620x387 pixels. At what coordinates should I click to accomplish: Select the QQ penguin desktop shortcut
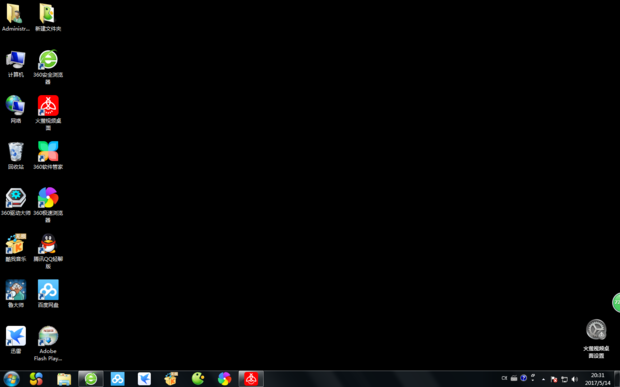tap(48, 251)
